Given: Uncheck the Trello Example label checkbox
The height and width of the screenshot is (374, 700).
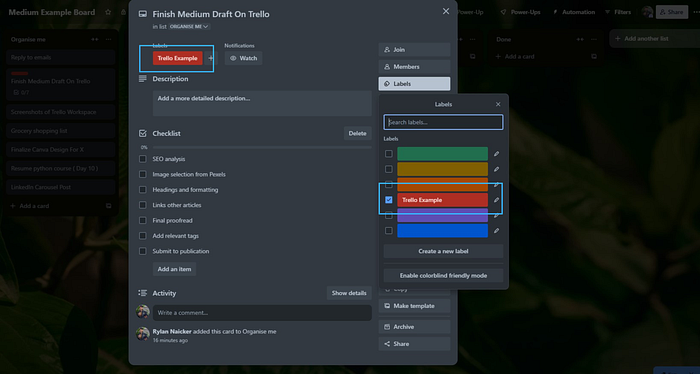Looking at the screenshot, I should coord(389,200).
